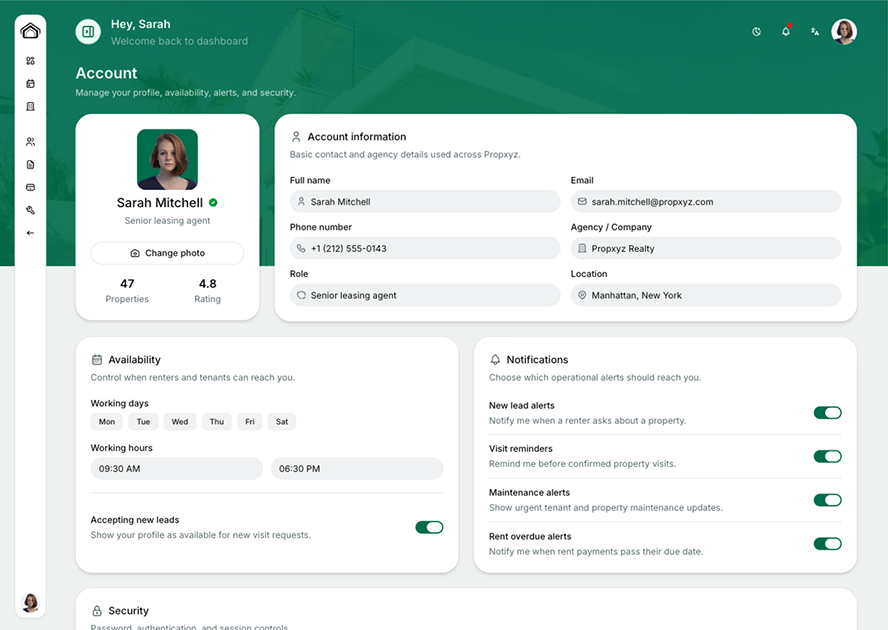888x630 pixels.
Task: Click the Role field showing Senior leasing agent
Action: click(x=425, y=295)
